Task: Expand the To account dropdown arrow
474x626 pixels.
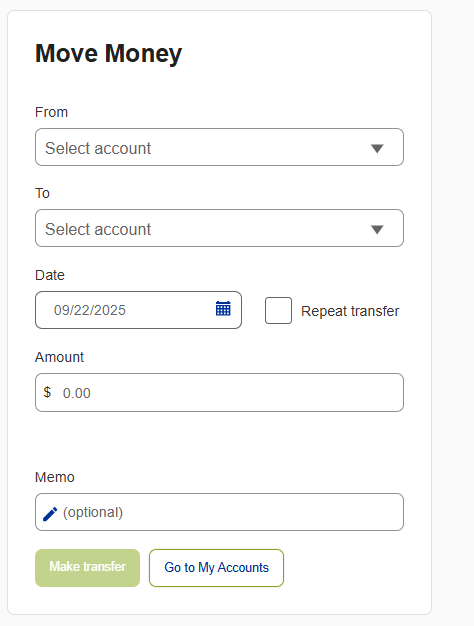Action: [377, 230]
